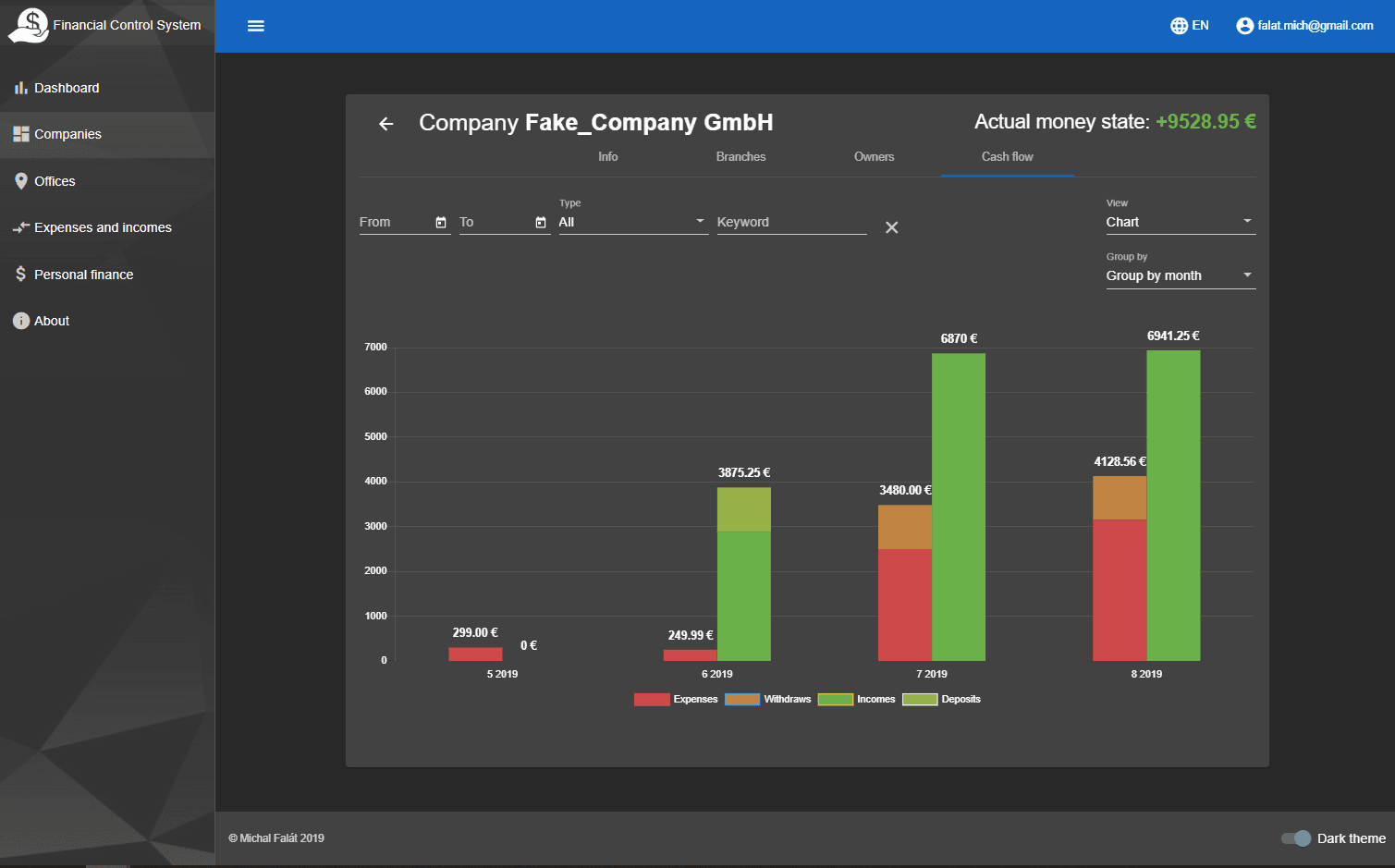
Task: Click the 6870 € value label
Action: click(959, 338)
